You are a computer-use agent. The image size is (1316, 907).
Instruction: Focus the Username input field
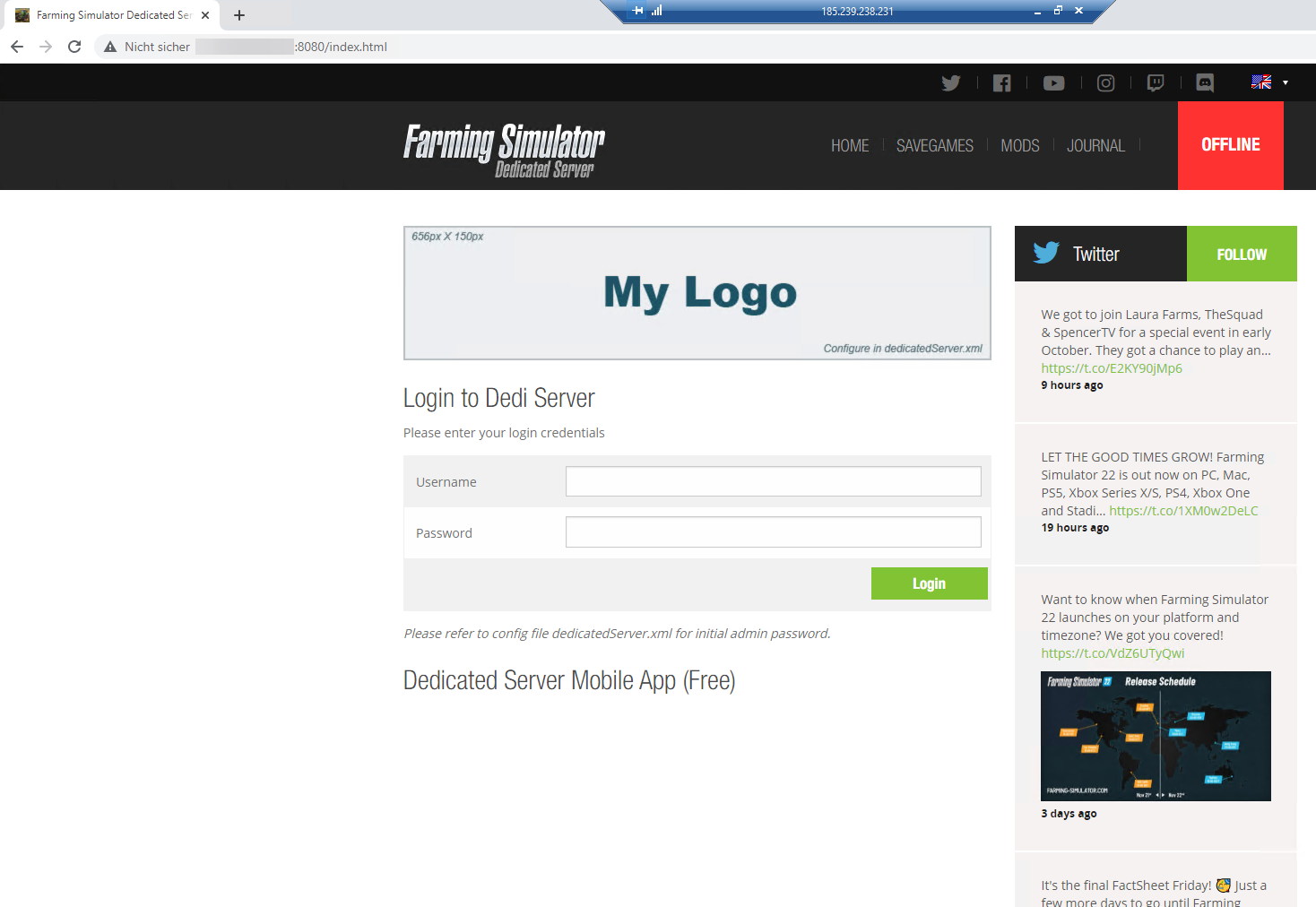pos(774,481)
